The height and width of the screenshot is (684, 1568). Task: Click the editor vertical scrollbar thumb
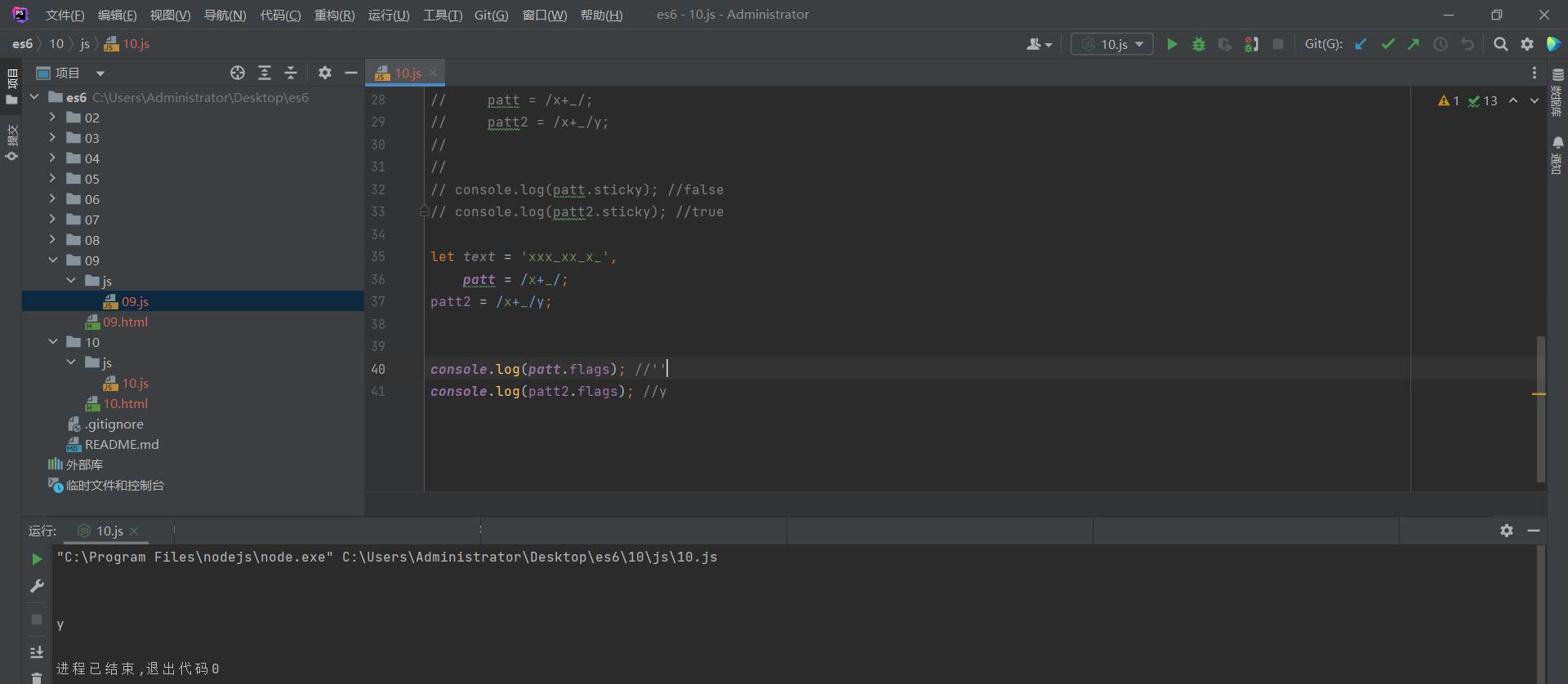pyautogui.click(x=1541, y=408)
